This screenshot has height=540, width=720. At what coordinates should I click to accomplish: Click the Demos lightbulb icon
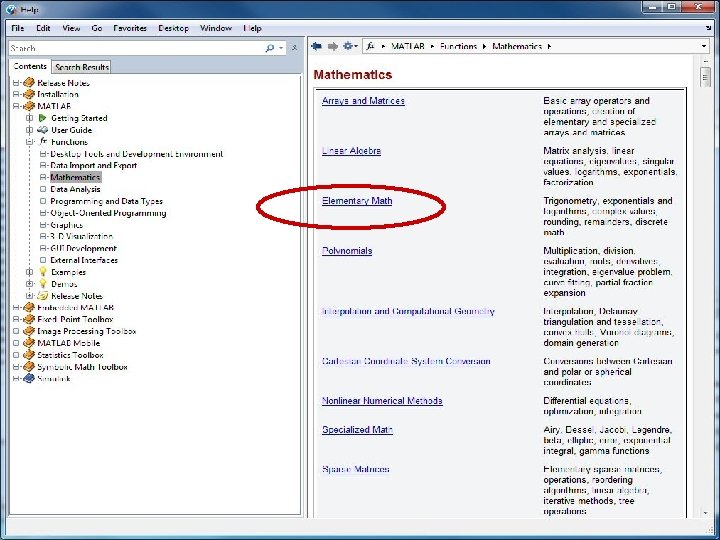click(43, 284)
